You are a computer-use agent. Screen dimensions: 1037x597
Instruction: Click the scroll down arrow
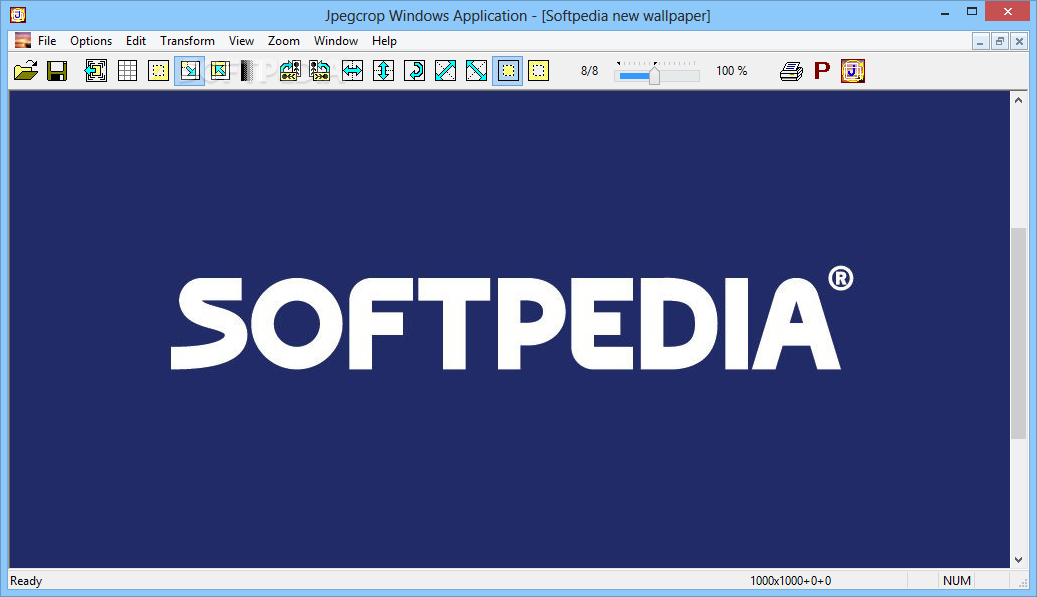click(1018, 559)
